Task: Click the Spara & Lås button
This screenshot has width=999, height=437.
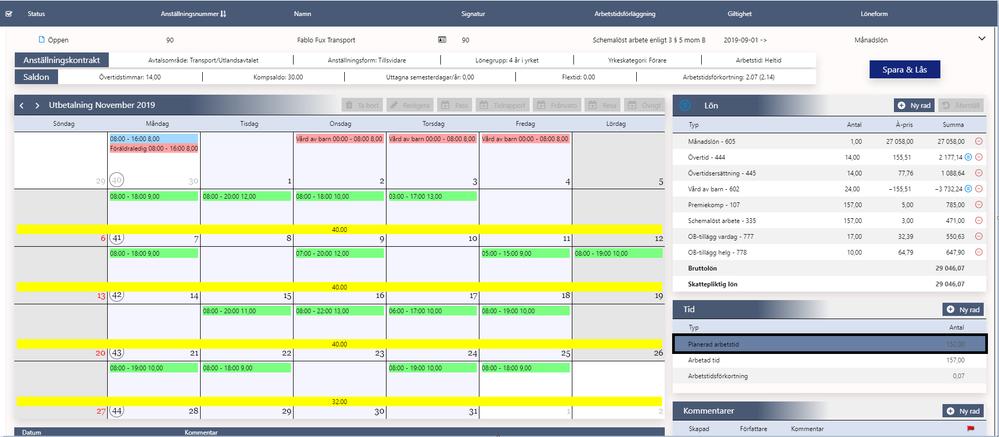Action: 905,69
